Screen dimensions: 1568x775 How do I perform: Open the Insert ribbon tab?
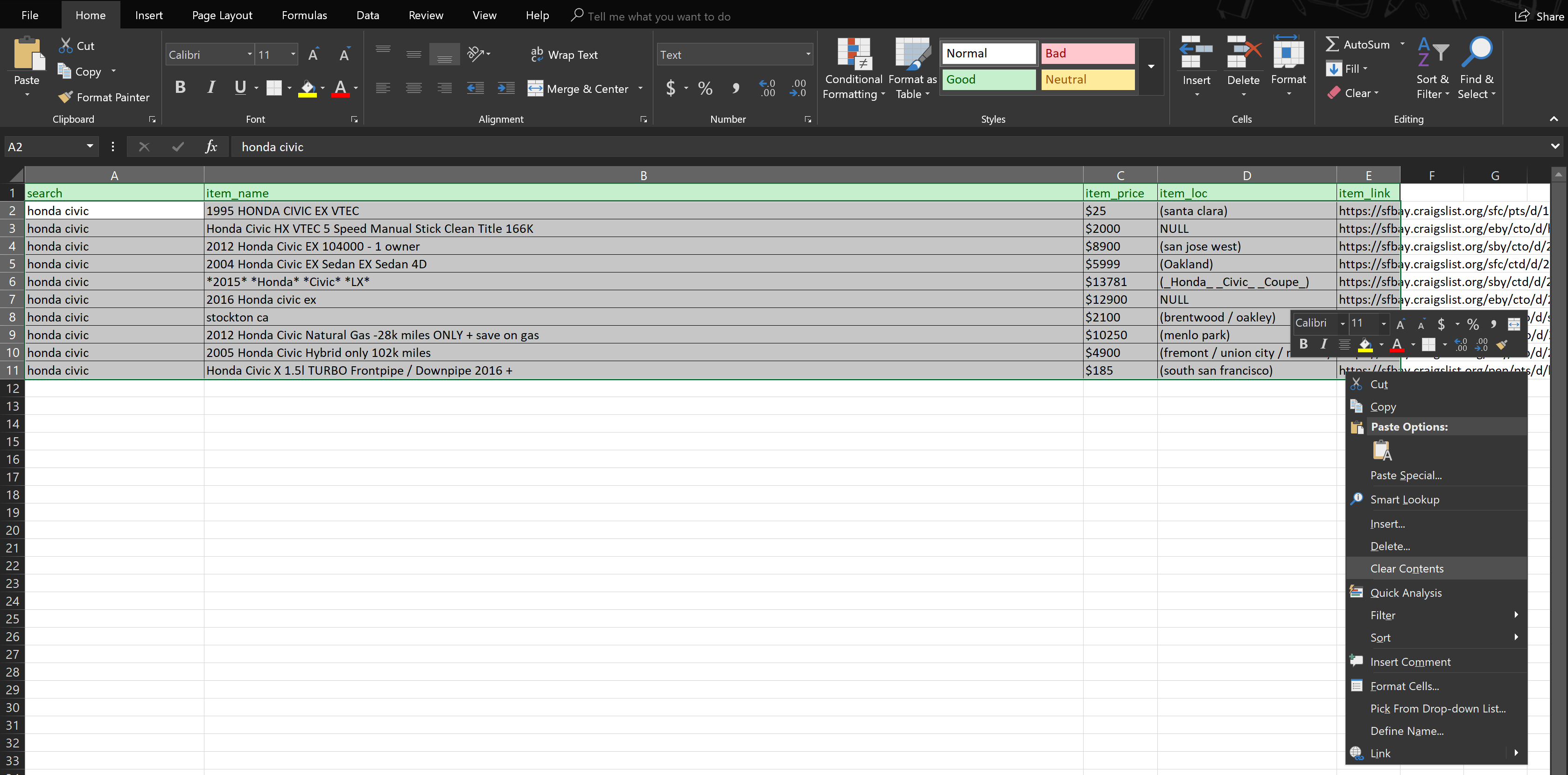click(149, 15)
